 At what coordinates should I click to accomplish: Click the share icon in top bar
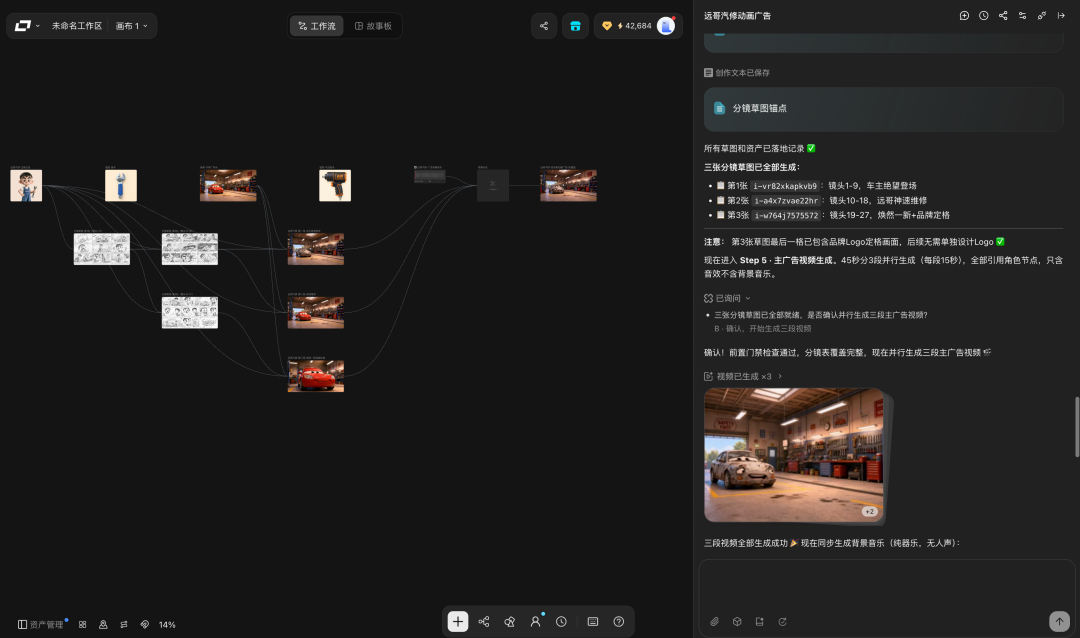click(544, 26)
